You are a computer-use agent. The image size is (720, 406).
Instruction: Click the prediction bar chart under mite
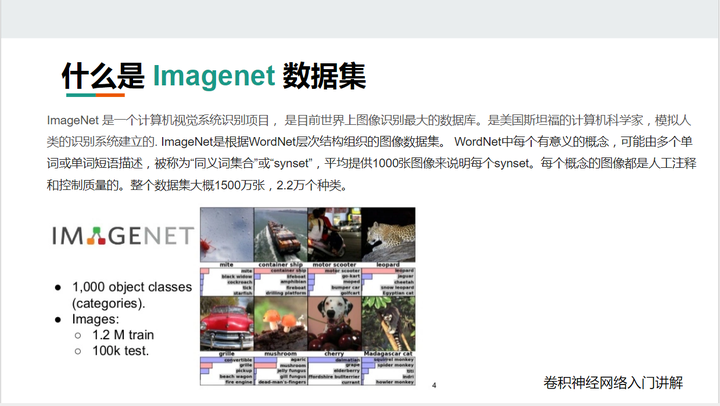pyautogui.click(x=227, y=282)
